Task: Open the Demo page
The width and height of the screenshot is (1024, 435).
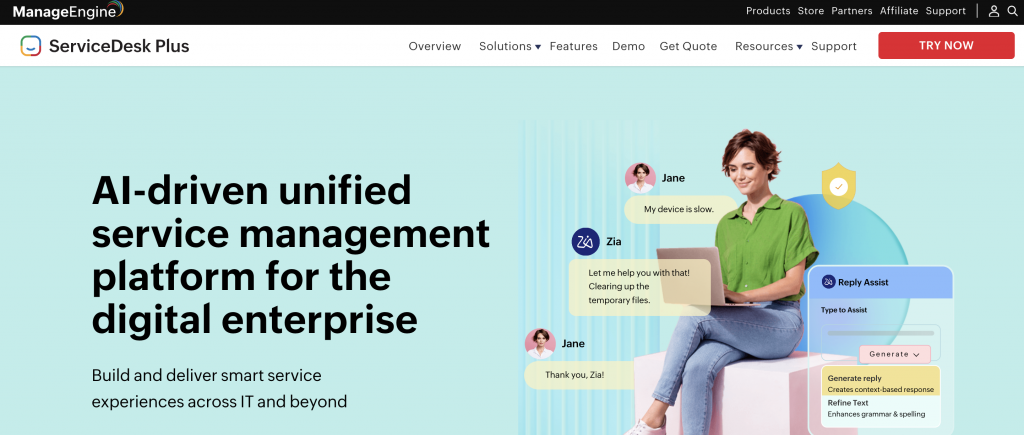Action: [x=628, y=46]
